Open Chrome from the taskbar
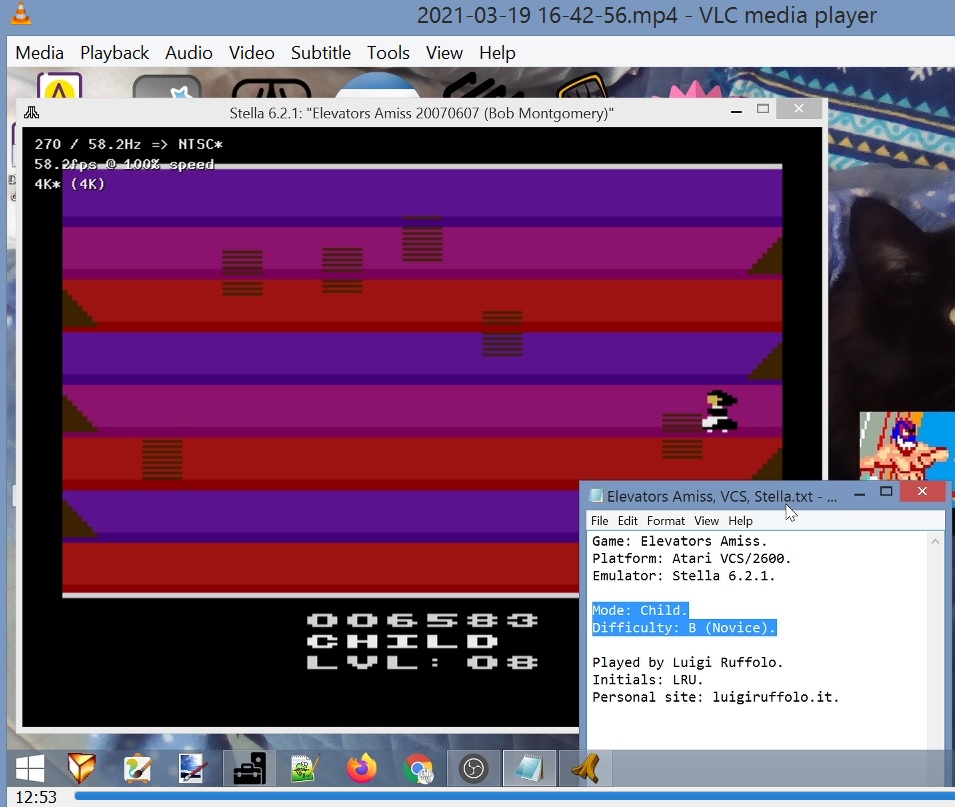Viewport: 955px width, 807px height. 418,768
